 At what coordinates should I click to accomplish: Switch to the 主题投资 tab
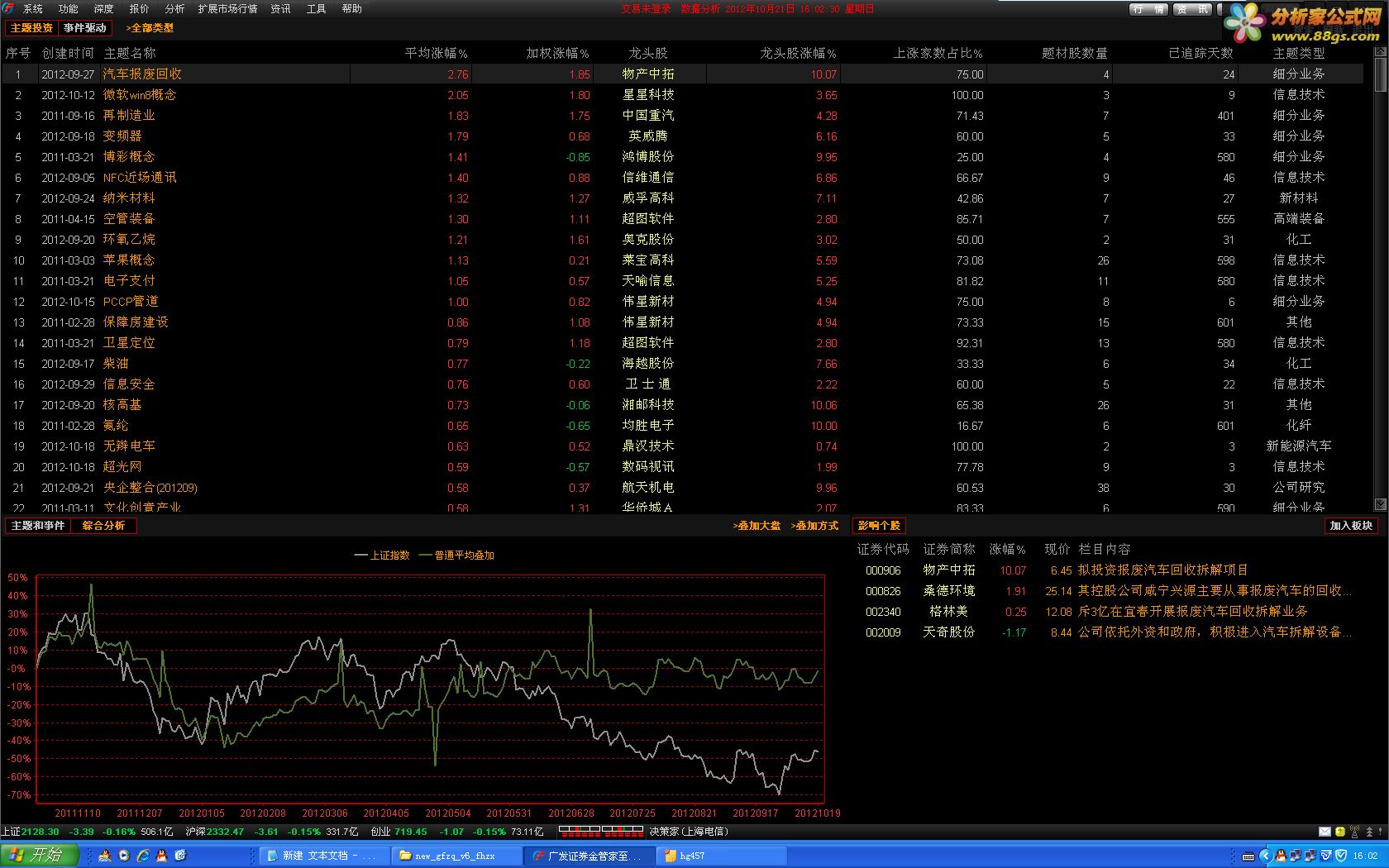[x=31, y=28]
